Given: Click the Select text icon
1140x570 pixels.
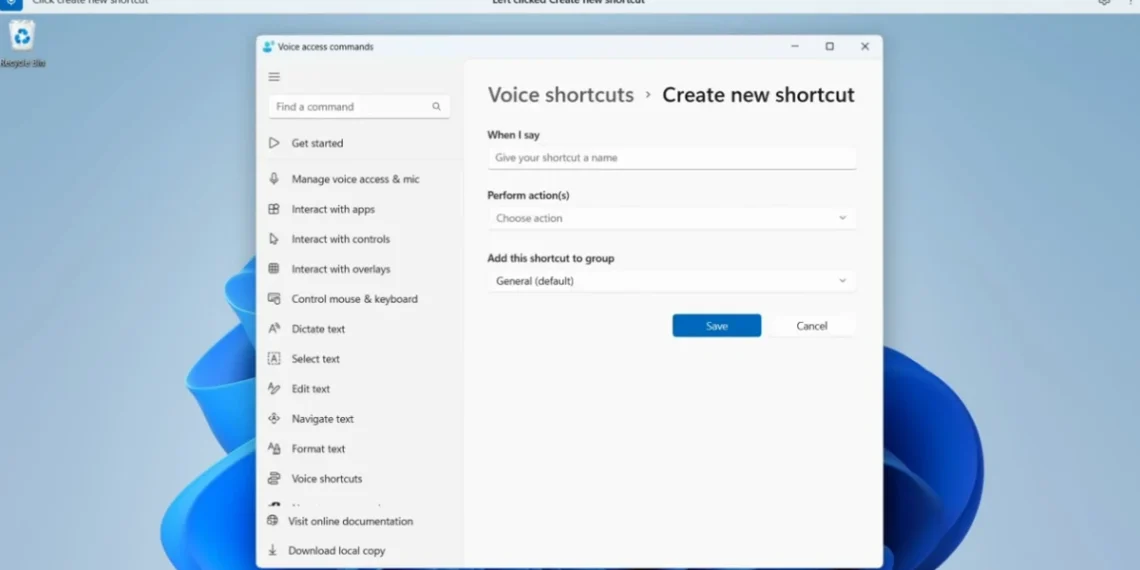Looking at the screenshot, I should (274, 358).
